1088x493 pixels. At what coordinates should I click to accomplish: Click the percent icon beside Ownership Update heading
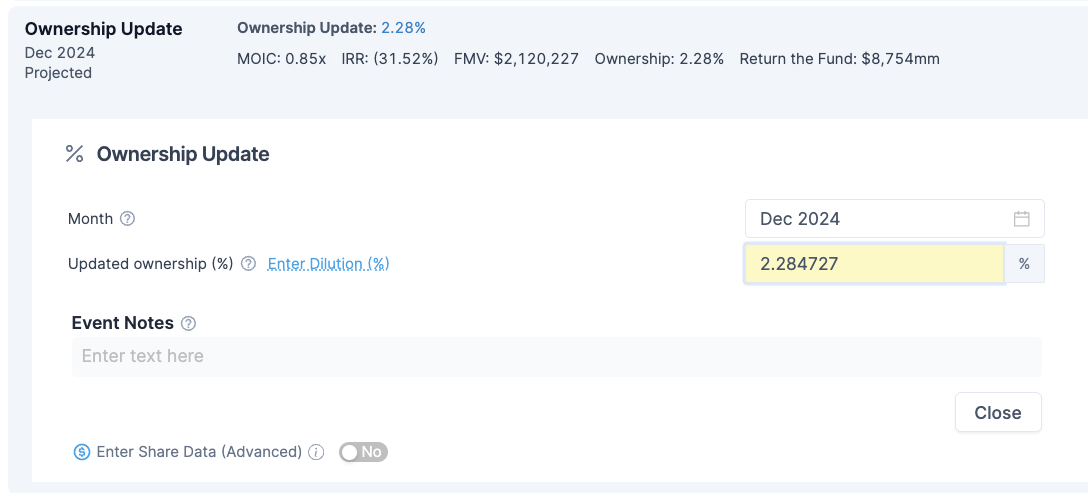pos(74,154)
